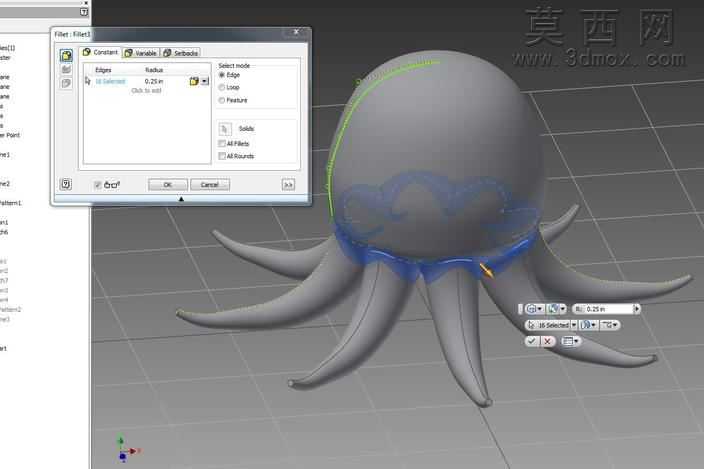Screen dimensions: 704x469
Task: Apply fillet with green checkmark icon
Action: [532, 341]
